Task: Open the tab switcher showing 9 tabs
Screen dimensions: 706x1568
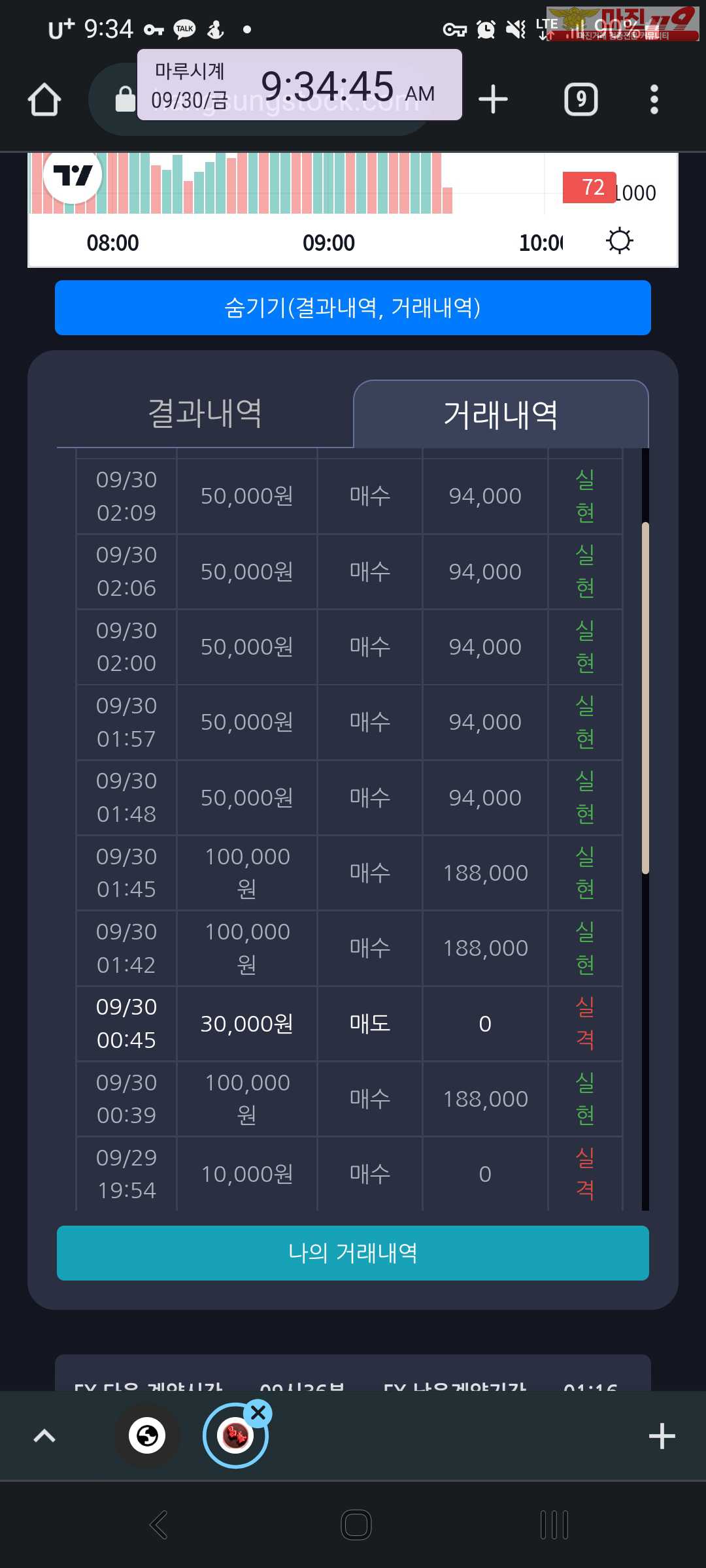Action: coord(581,99)
